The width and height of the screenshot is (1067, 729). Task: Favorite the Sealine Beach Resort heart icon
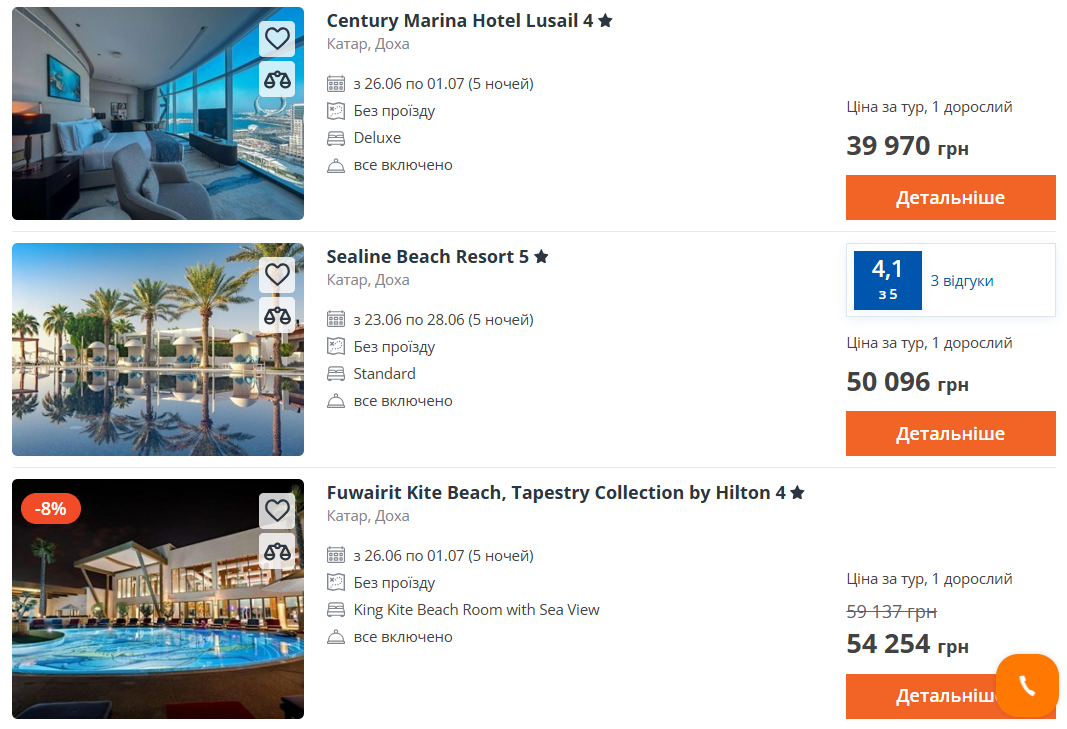pos(277,275)
